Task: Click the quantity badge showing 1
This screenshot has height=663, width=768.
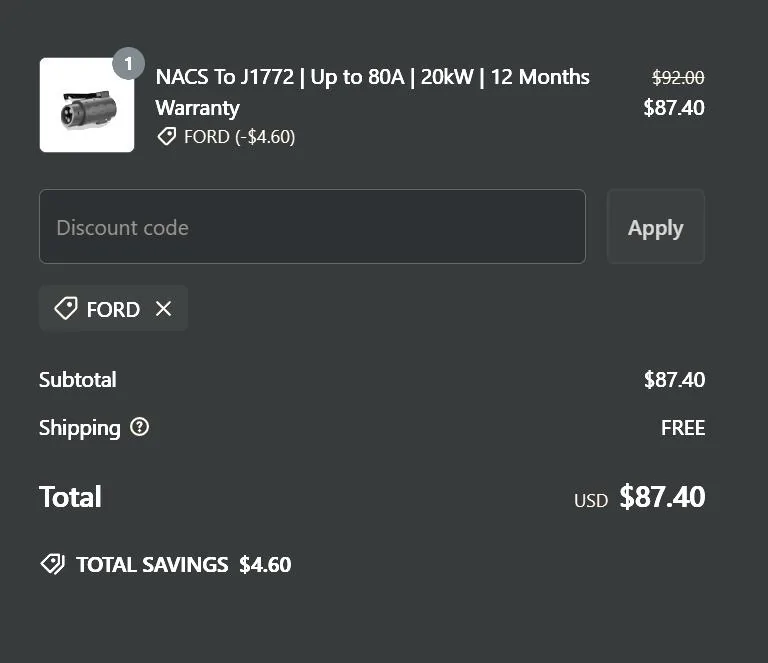Action: tap(128, 63)
